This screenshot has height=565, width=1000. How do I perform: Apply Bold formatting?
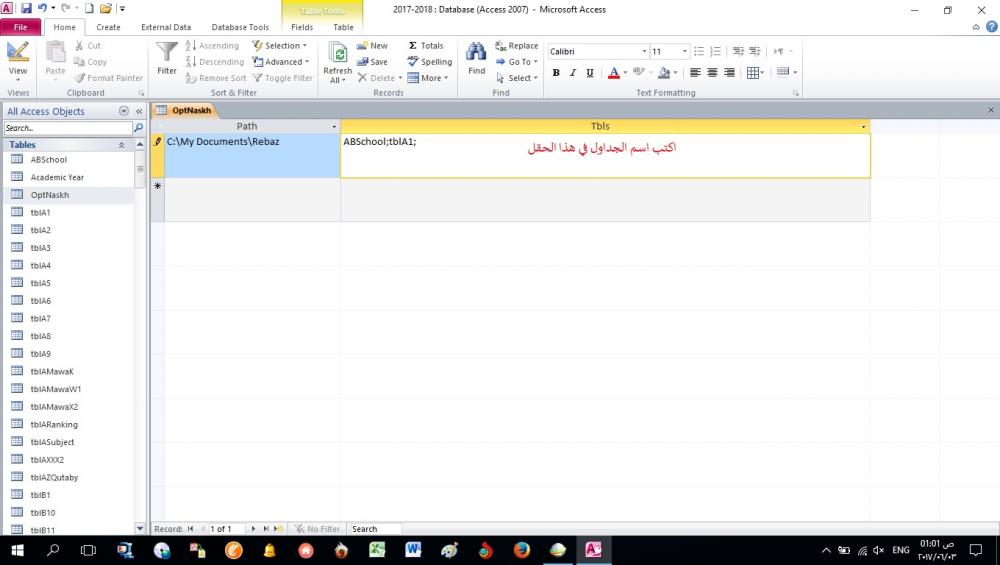point(556,73)
